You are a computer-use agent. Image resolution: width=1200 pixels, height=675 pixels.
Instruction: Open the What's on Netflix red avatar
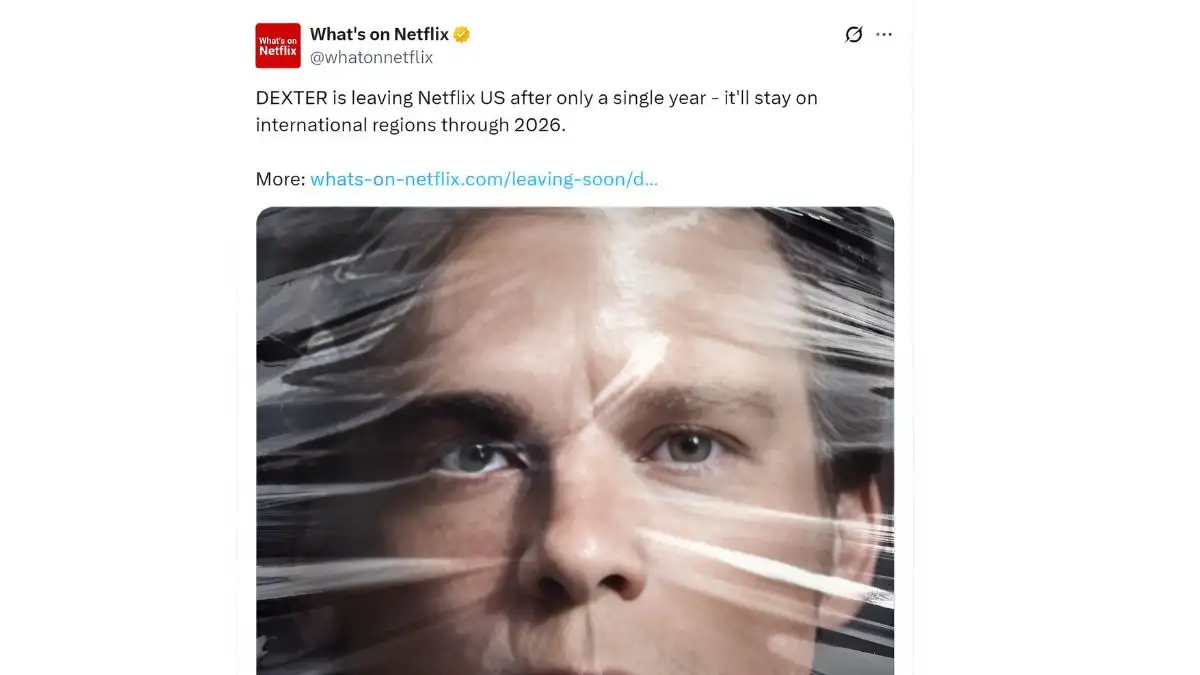(x=278, y=46)
